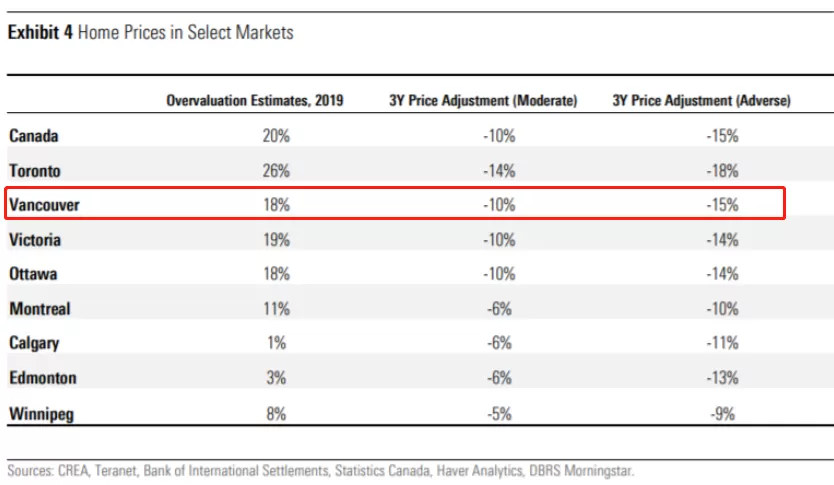Click the Canada row label
Screen dimensions: 834x485
(x=34, y=136)
